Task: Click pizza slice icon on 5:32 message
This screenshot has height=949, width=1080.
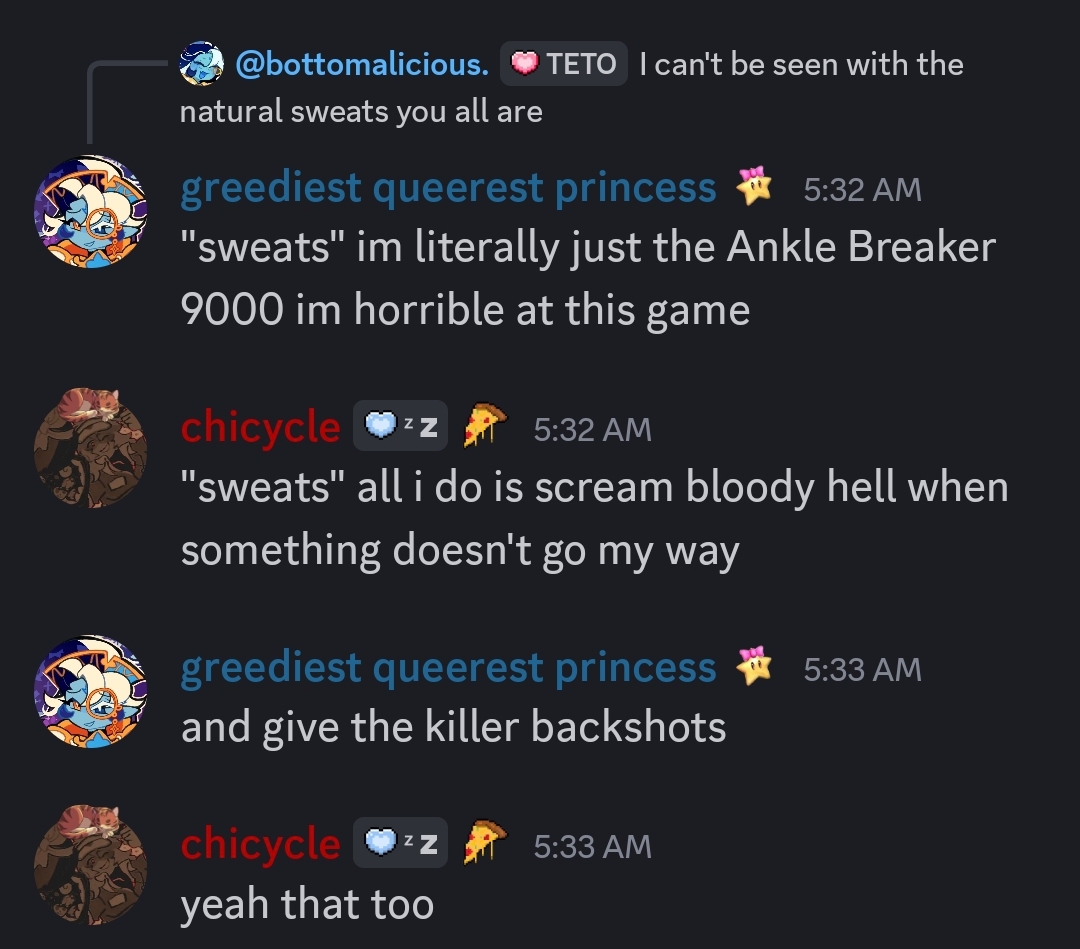Action: tap(484, 426)
